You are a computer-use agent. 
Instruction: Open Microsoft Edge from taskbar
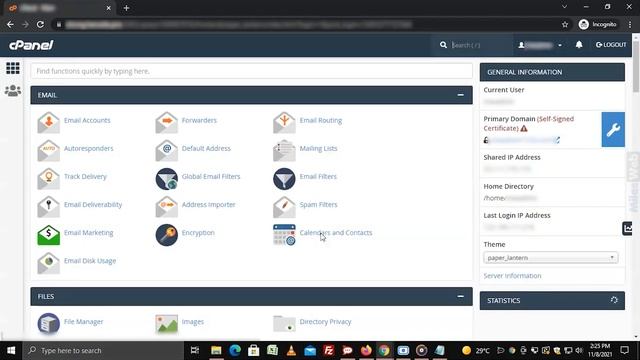(x=235, y=350)
